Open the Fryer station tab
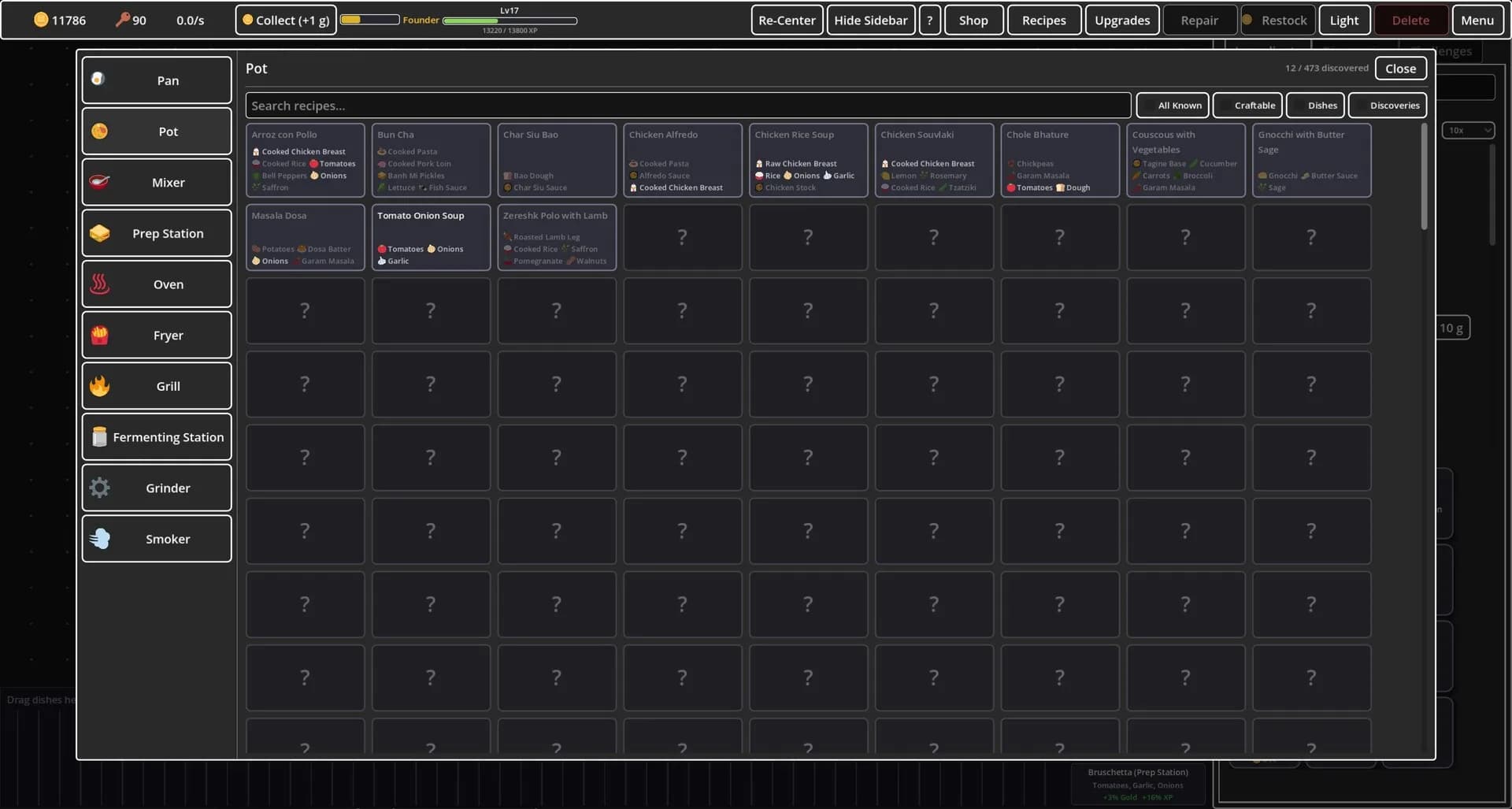Viewport: 1512px width, 809px height. (x=157, y=335)
